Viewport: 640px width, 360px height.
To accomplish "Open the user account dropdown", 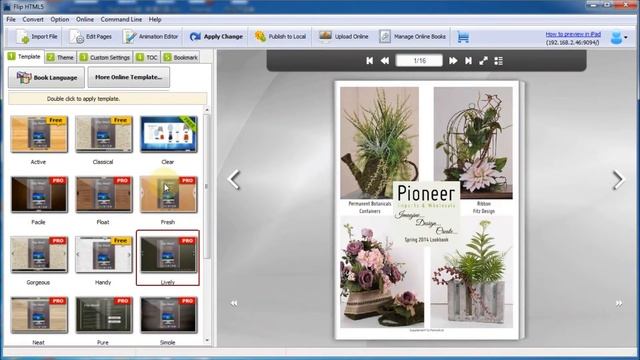I will (x=619, y=38).
